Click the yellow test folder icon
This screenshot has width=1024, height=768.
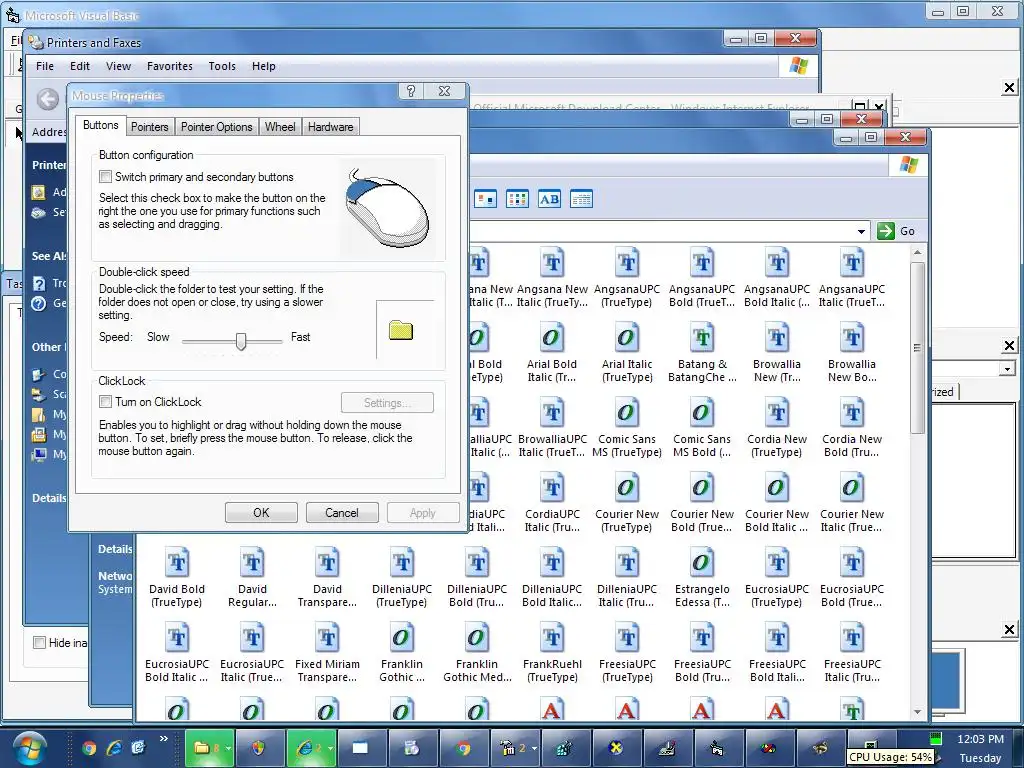[400, 330]
